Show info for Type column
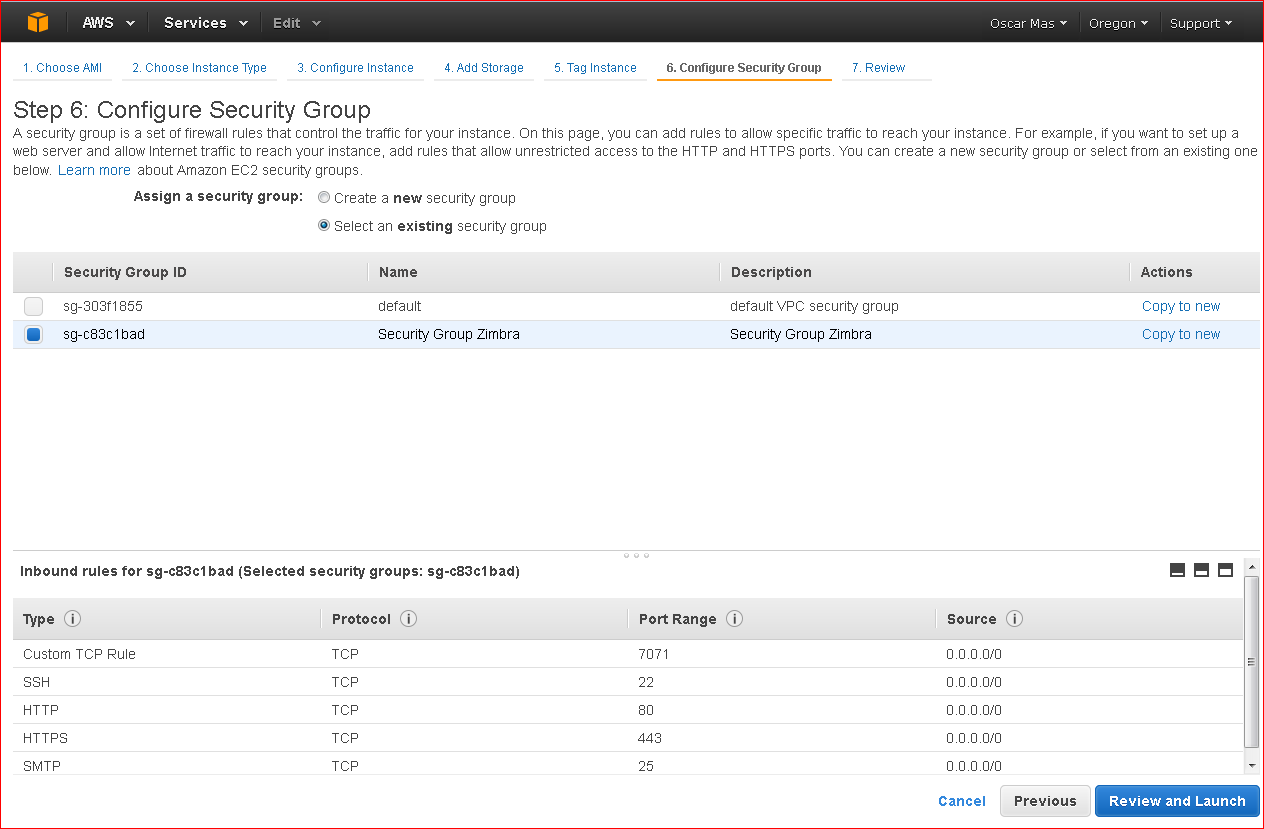1264x829 pixels. pyautogui.click(x=72, y=619)
